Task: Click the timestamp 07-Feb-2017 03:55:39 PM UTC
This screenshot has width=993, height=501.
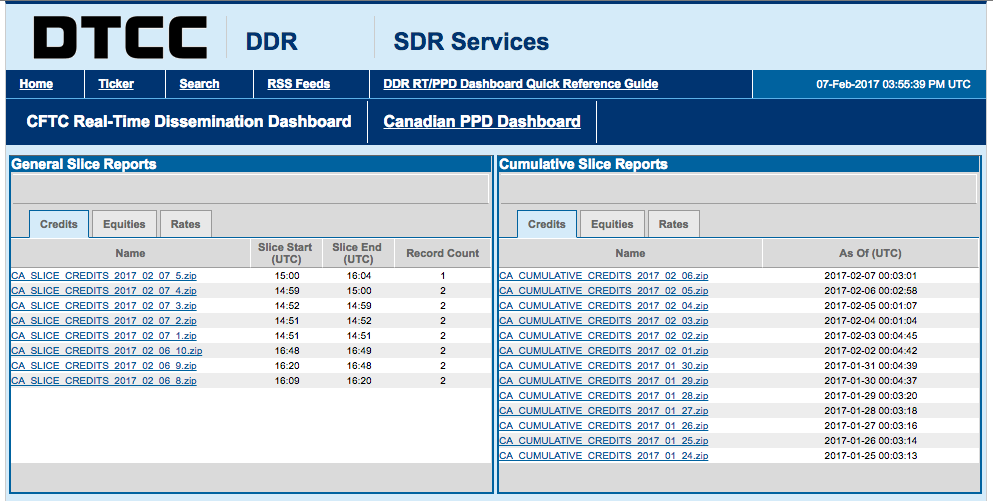Action: (893, 84)
